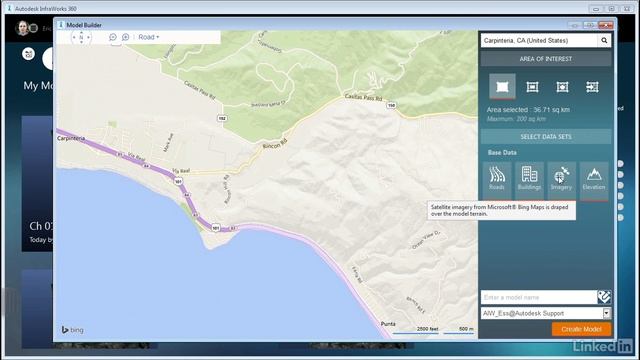Toggle the Imagery base data set
The width and height of the screenshot is (640, 360).
click(562, 180)
